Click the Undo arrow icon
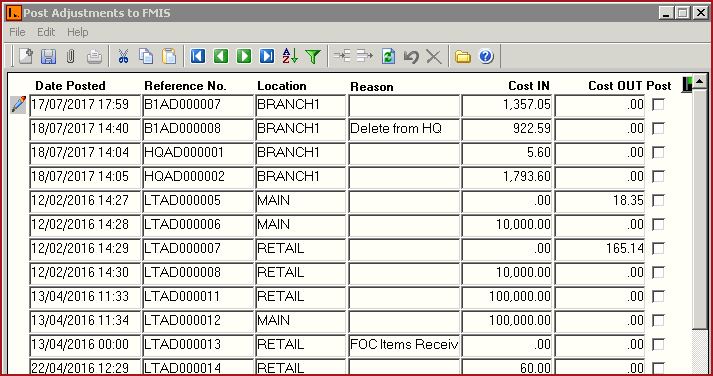 click(411, 56)
